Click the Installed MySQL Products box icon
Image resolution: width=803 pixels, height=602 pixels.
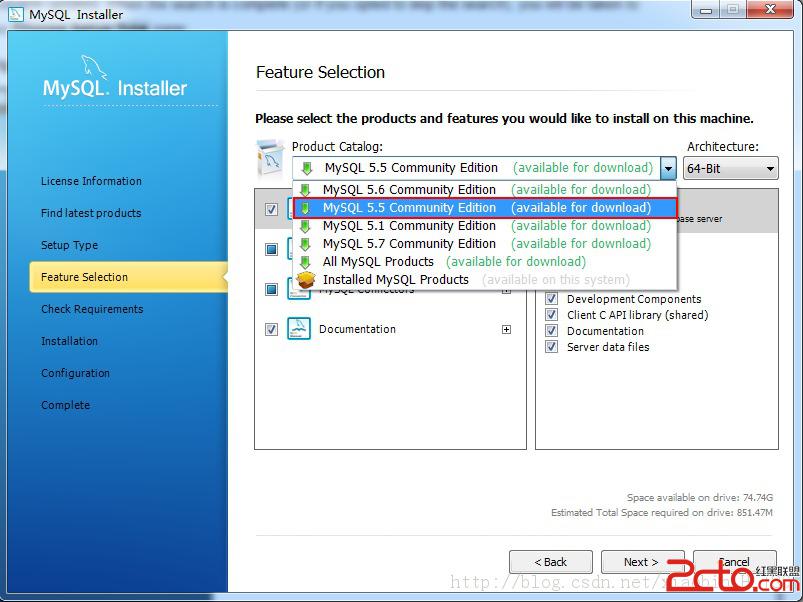tap(306, 280)
